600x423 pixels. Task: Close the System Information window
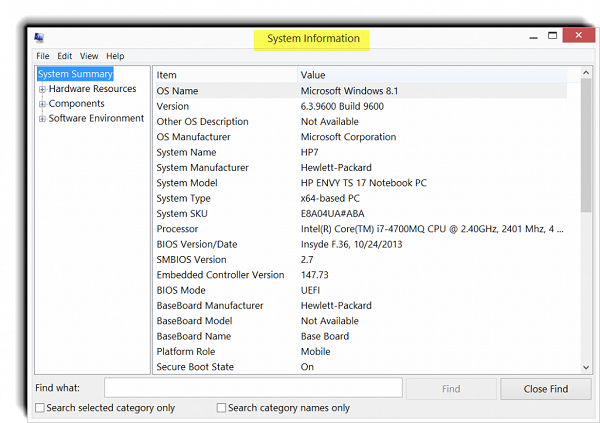579,37
